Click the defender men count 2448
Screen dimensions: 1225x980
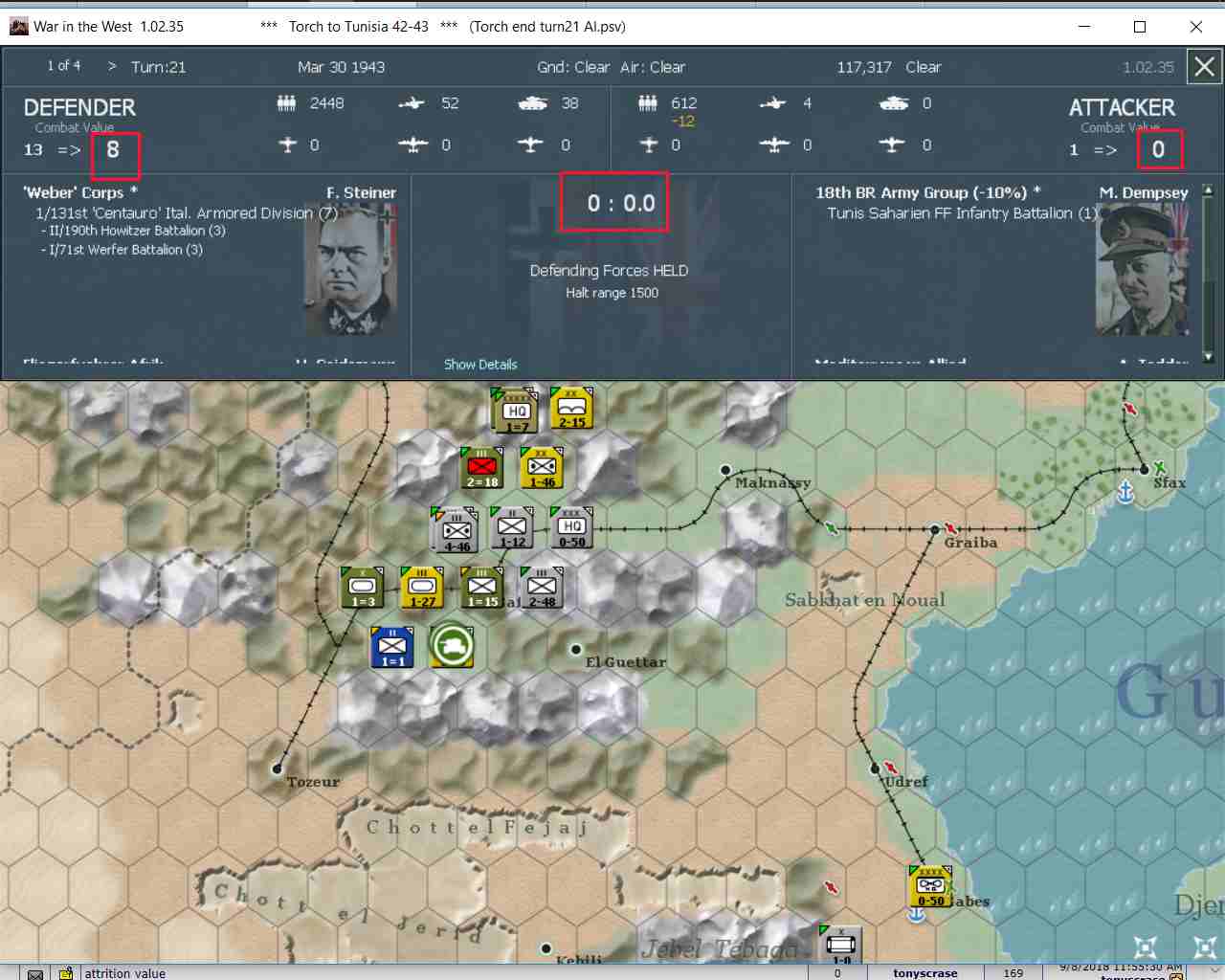click(x=326, y=103)
